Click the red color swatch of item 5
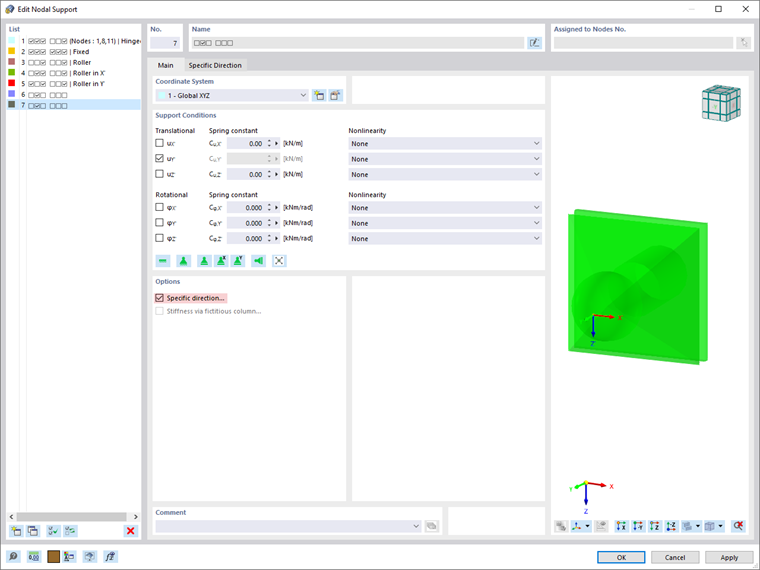 tap(12, 83)
